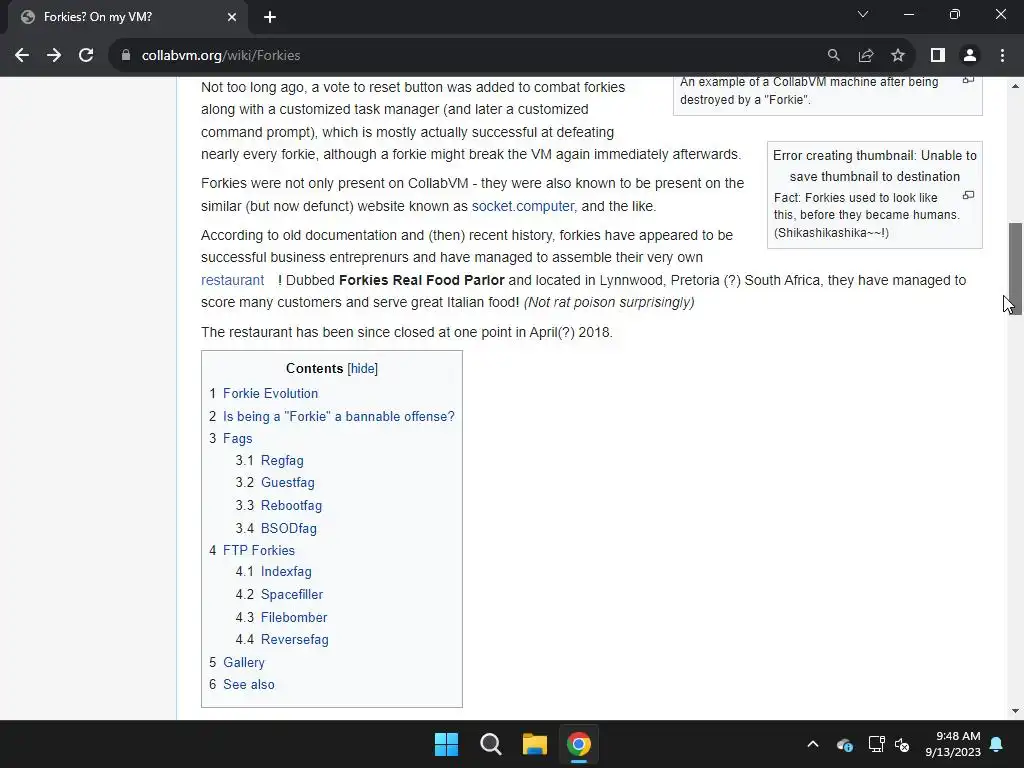Close the Forkies tab

pyautogui.click(x=232, y=17)
